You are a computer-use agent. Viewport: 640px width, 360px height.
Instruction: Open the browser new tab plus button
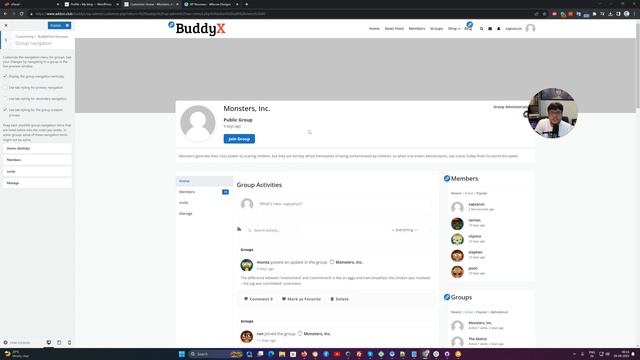click(x=247, y=4)
